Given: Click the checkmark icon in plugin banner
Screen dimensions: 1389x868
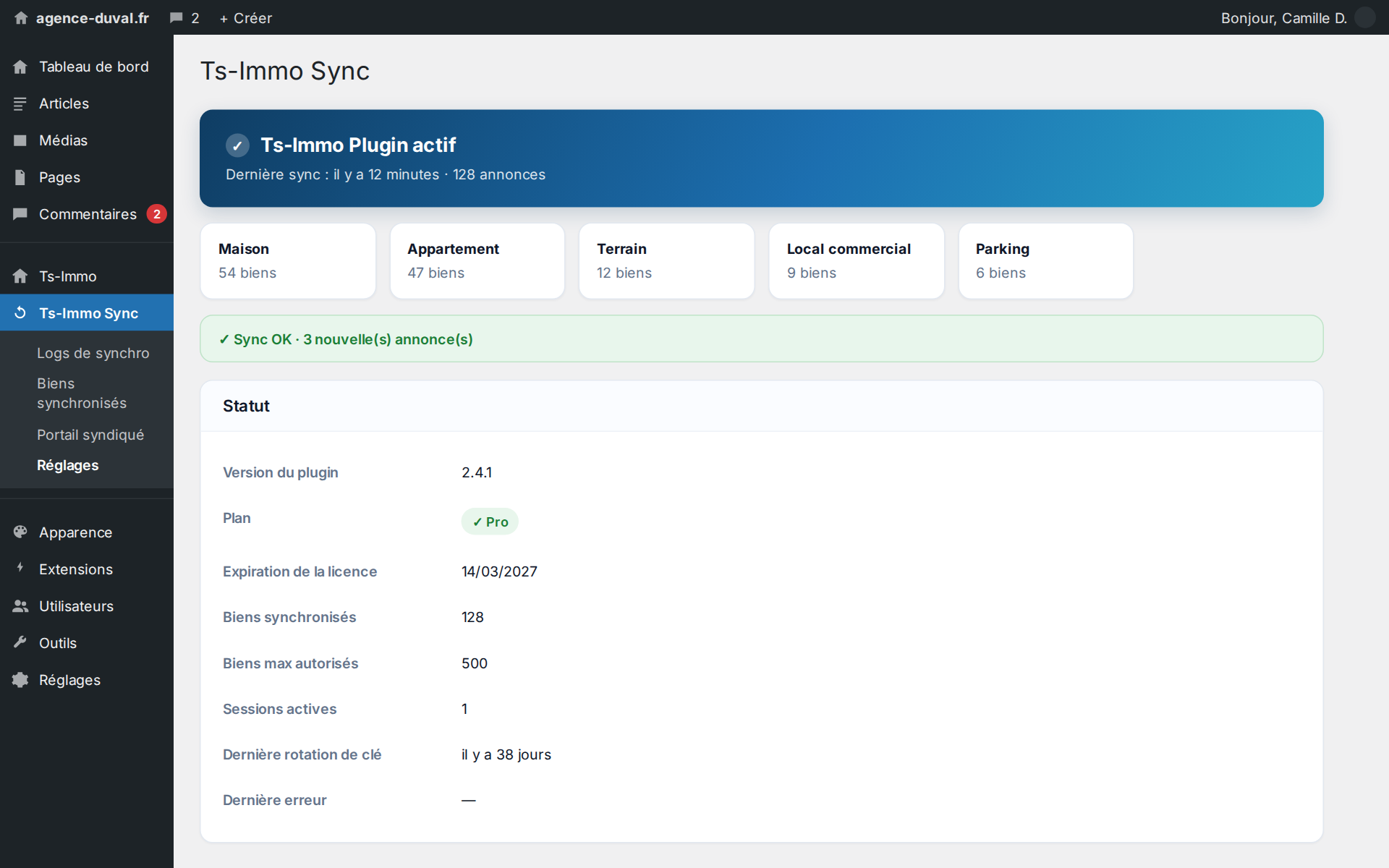Looking at the screenshot, I should (x=237, y=145).
